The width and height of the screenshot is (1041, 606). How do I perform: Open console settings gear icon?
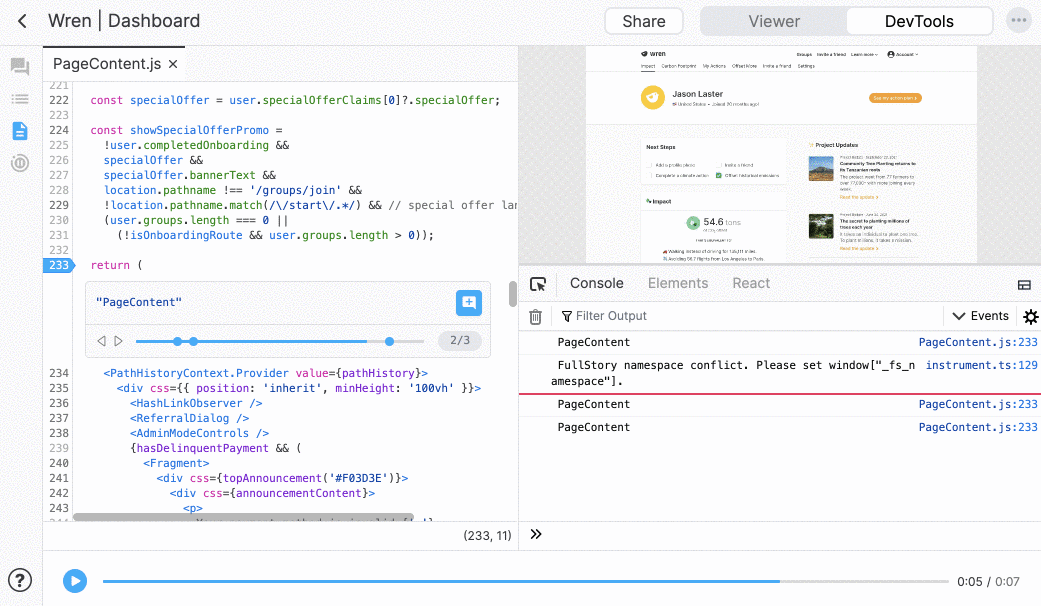[x=1030, y=317]
